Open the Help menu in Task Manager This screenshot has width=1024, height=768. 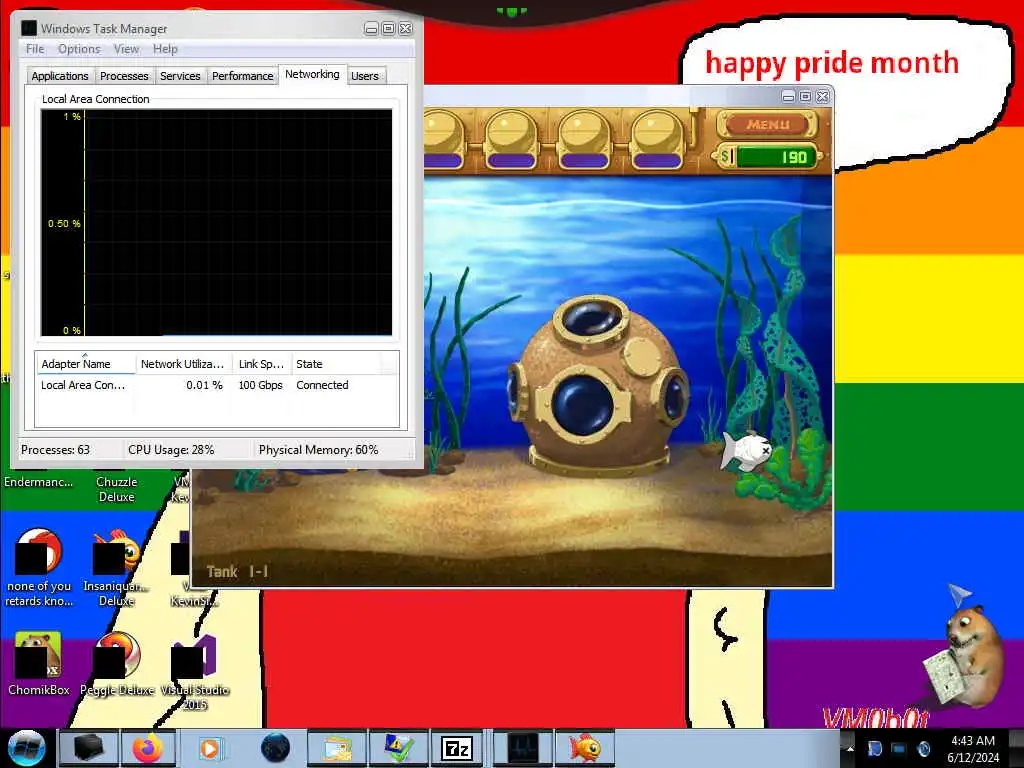coord(165,49)
